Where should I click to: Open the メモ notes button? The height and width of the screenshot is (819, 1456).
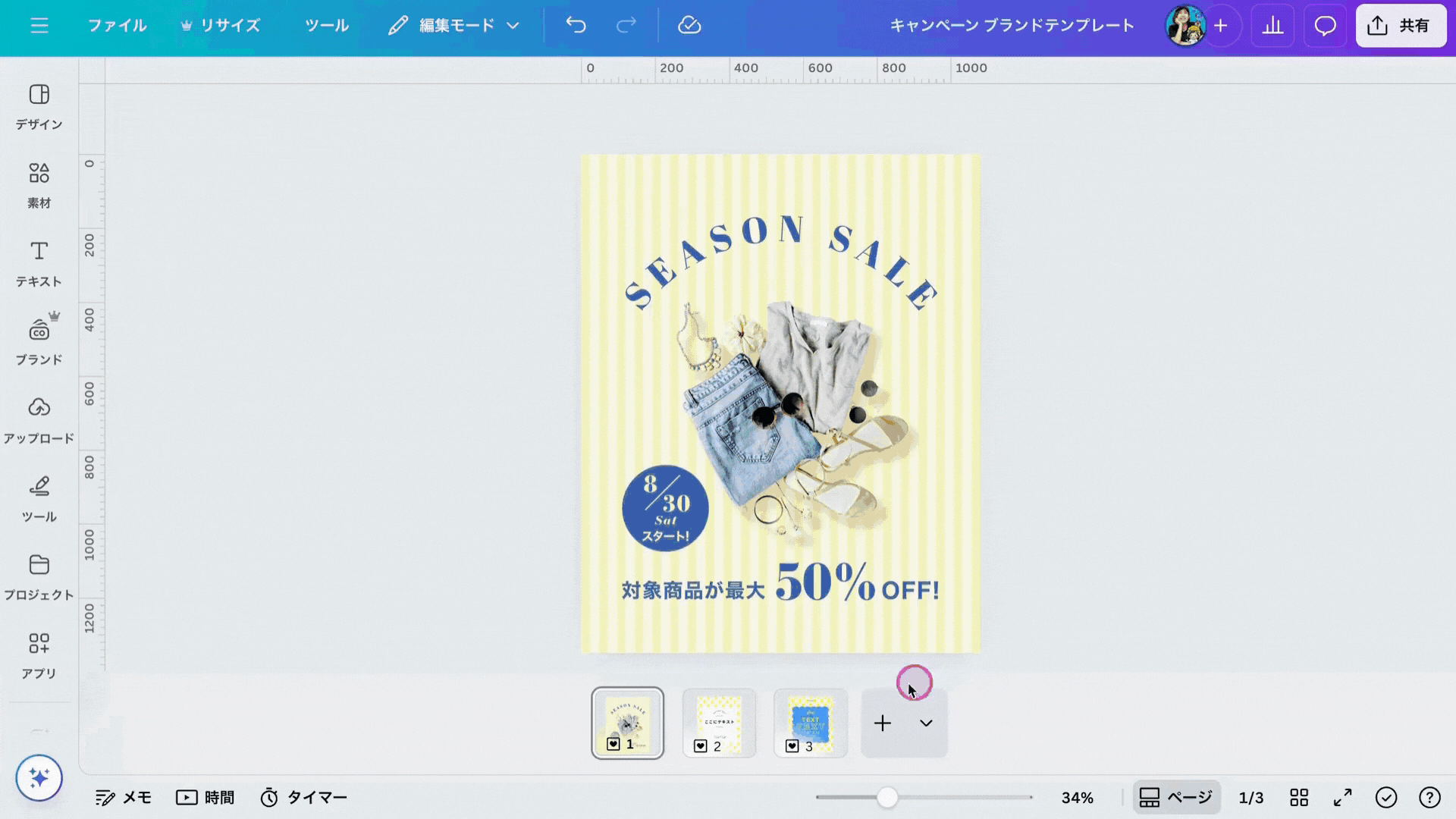tap(124, 797)
